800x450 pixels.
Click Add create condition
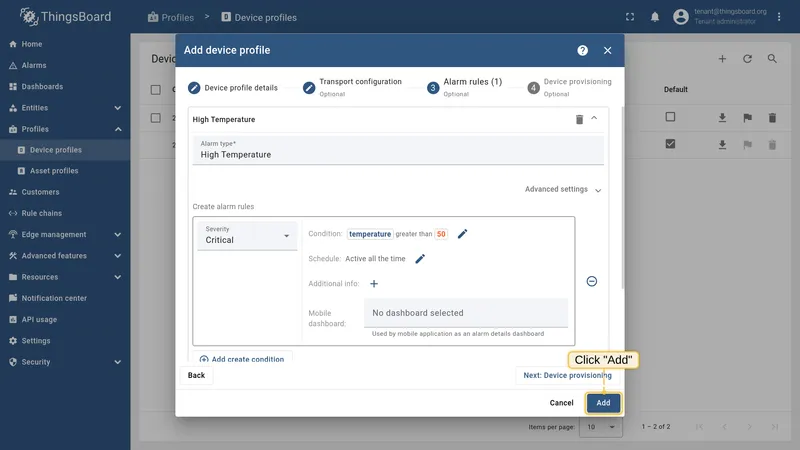point(242,358)
